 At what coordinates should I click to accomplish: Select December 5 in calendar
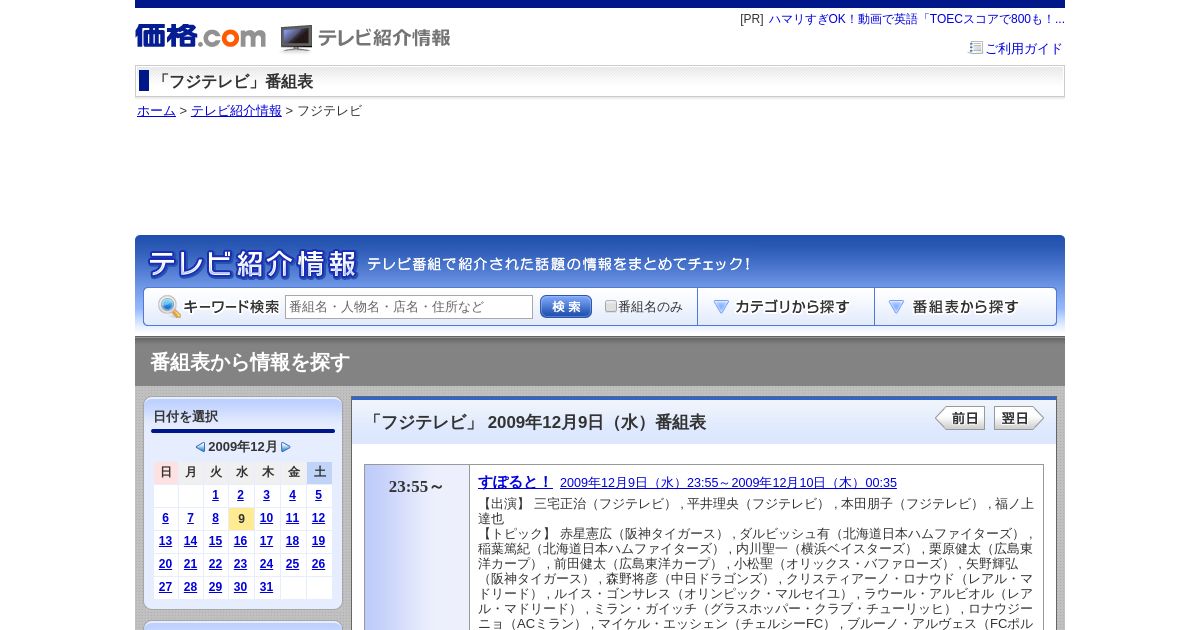pyautogui.click(x=318, y=495)
